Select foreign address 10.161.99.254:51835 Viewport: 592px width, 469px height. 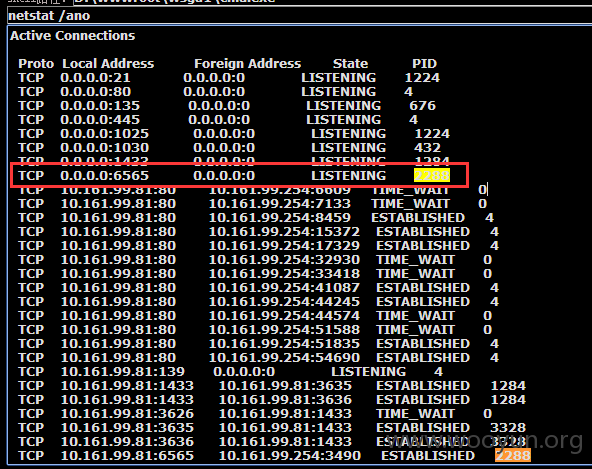[x=284, y=343]
